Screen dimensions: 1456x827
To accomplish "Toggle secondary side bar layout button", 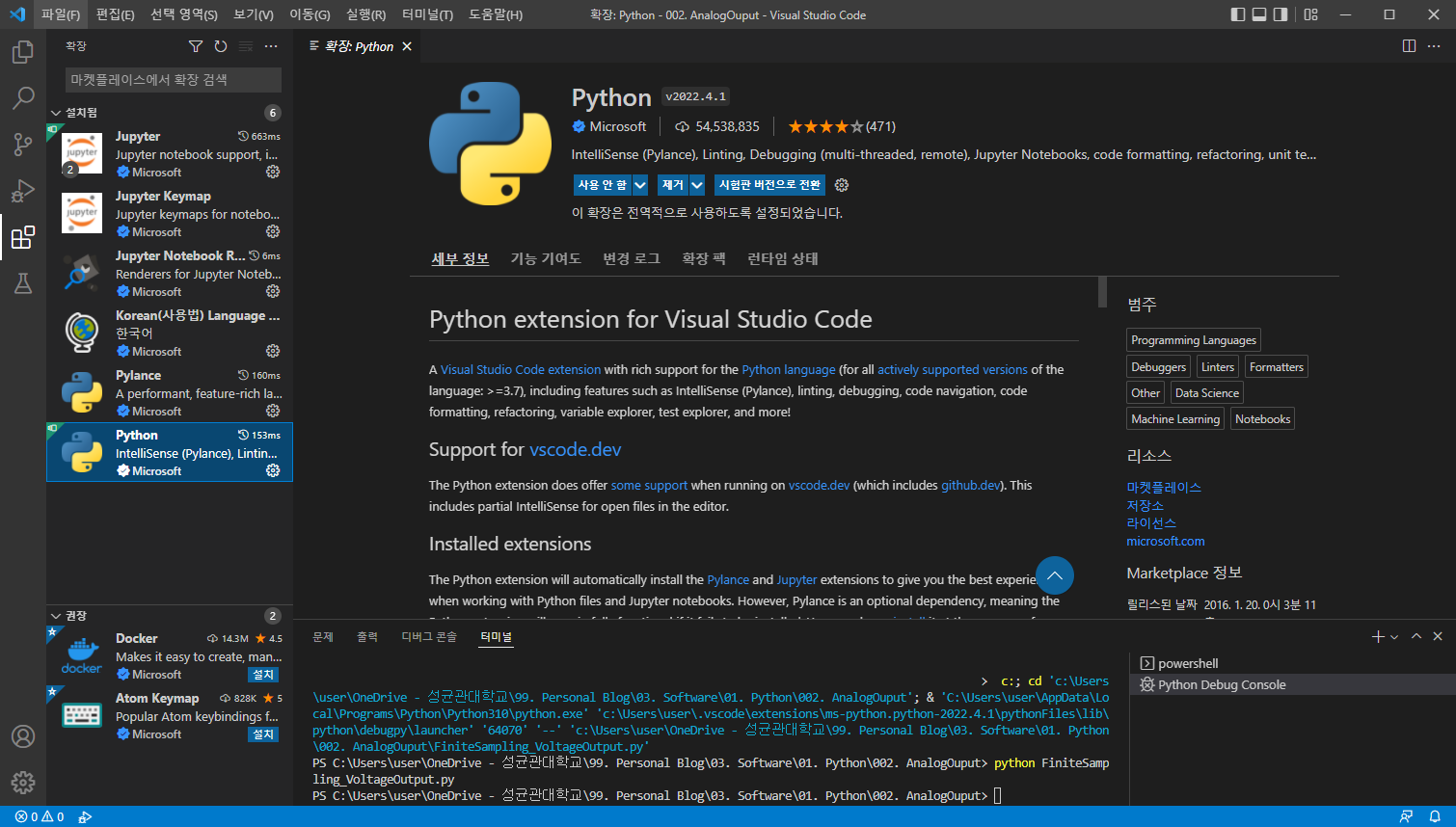I will pyautogui.click(x=1281, y=14).
